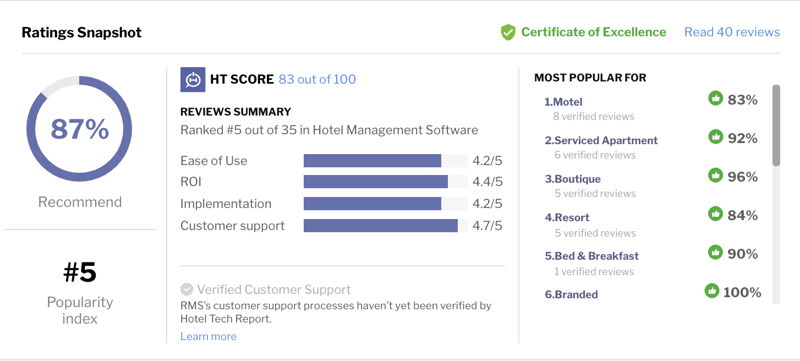The image size is (800, 361).
Task: Open the Serviced Apartment category link
Action: tap(601, 140)
